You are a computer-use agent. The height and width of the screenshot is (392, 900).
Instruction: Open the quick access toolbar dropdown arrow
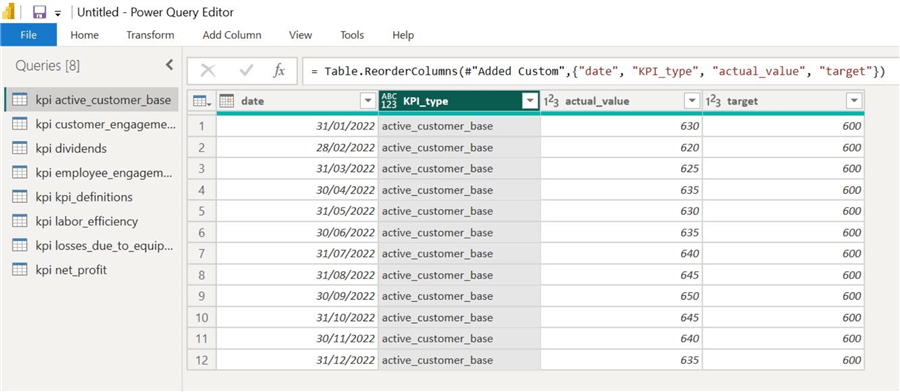coord(58,13)
